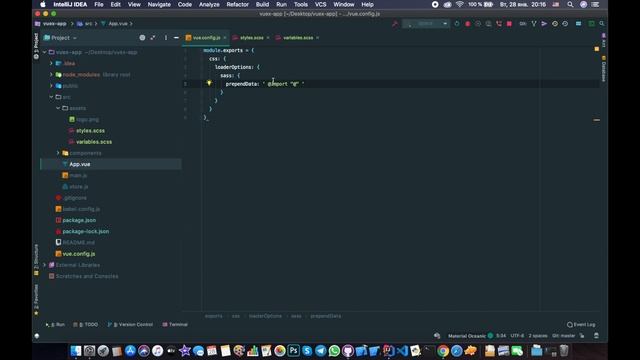Open the VCS menu

[320, 4]
